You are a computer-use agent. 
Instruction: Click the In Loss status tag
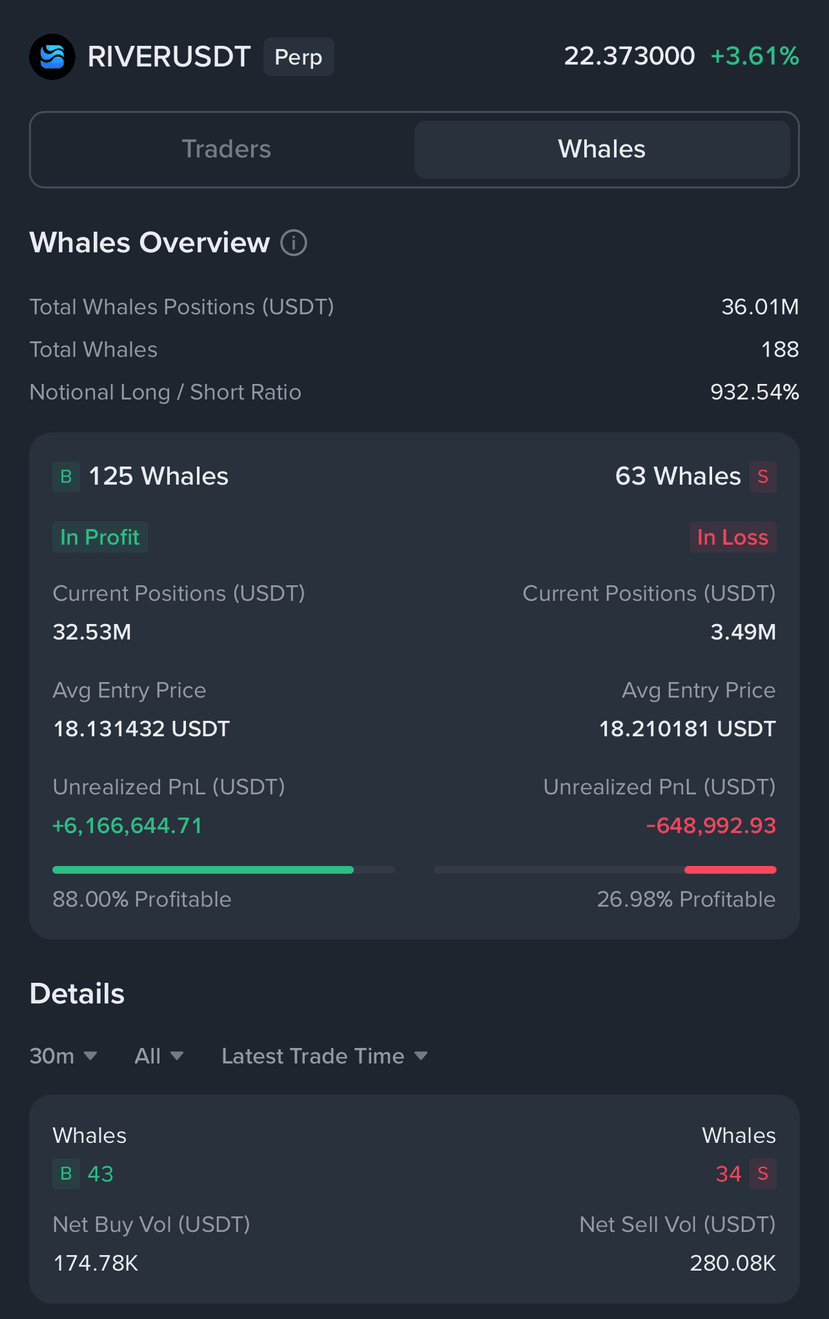732,537
